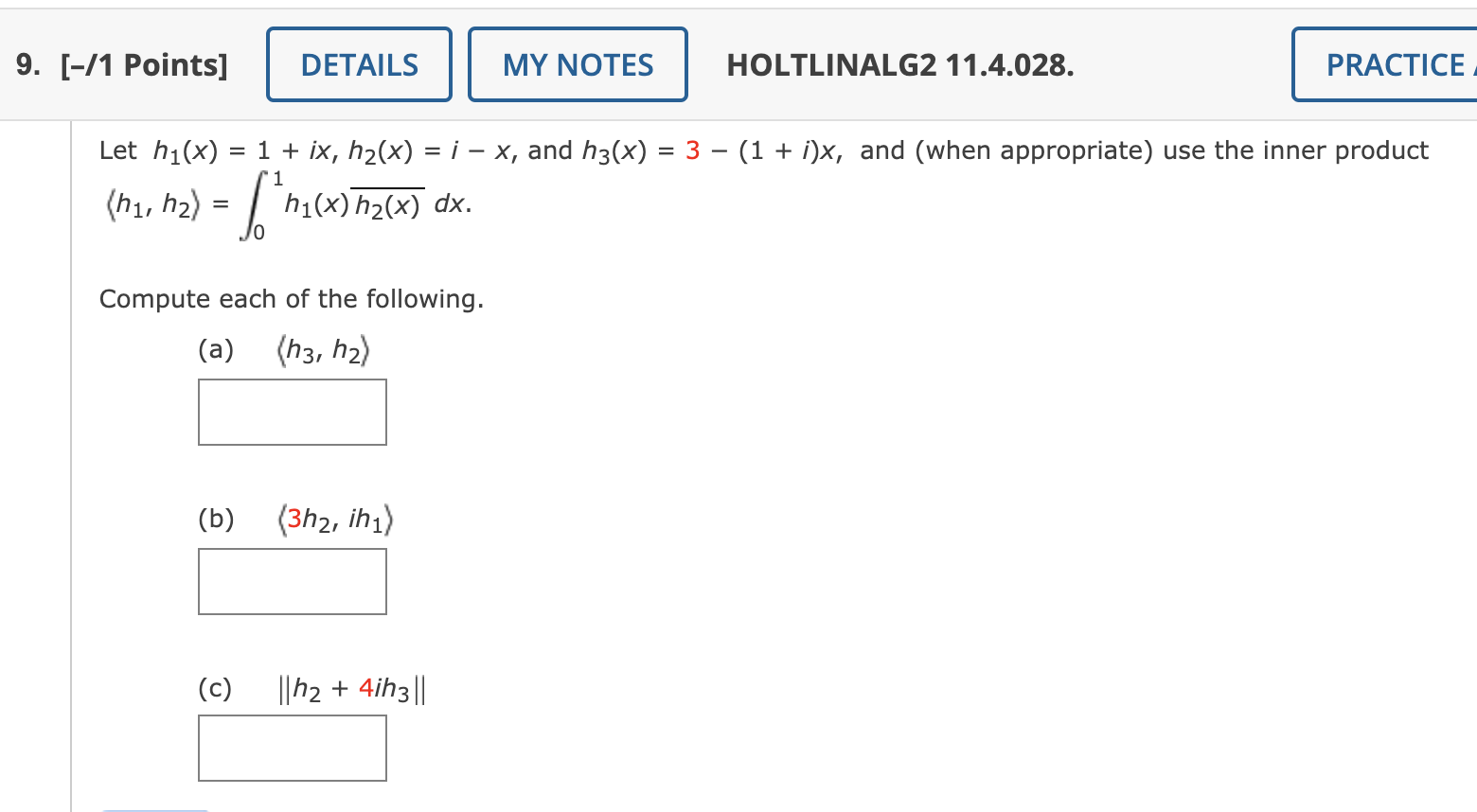Open the DETAILS panel for problem 9
Screen dimensions: 1477x812
pos(358,63)
